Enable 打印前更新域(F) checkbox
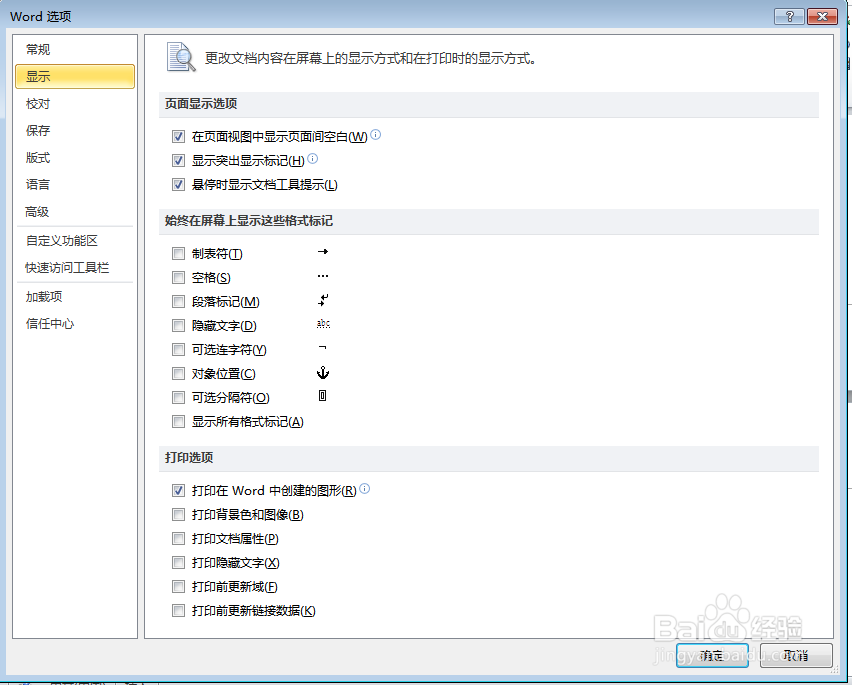This screenshot has width=852, height=685. (x=178, y=587)
